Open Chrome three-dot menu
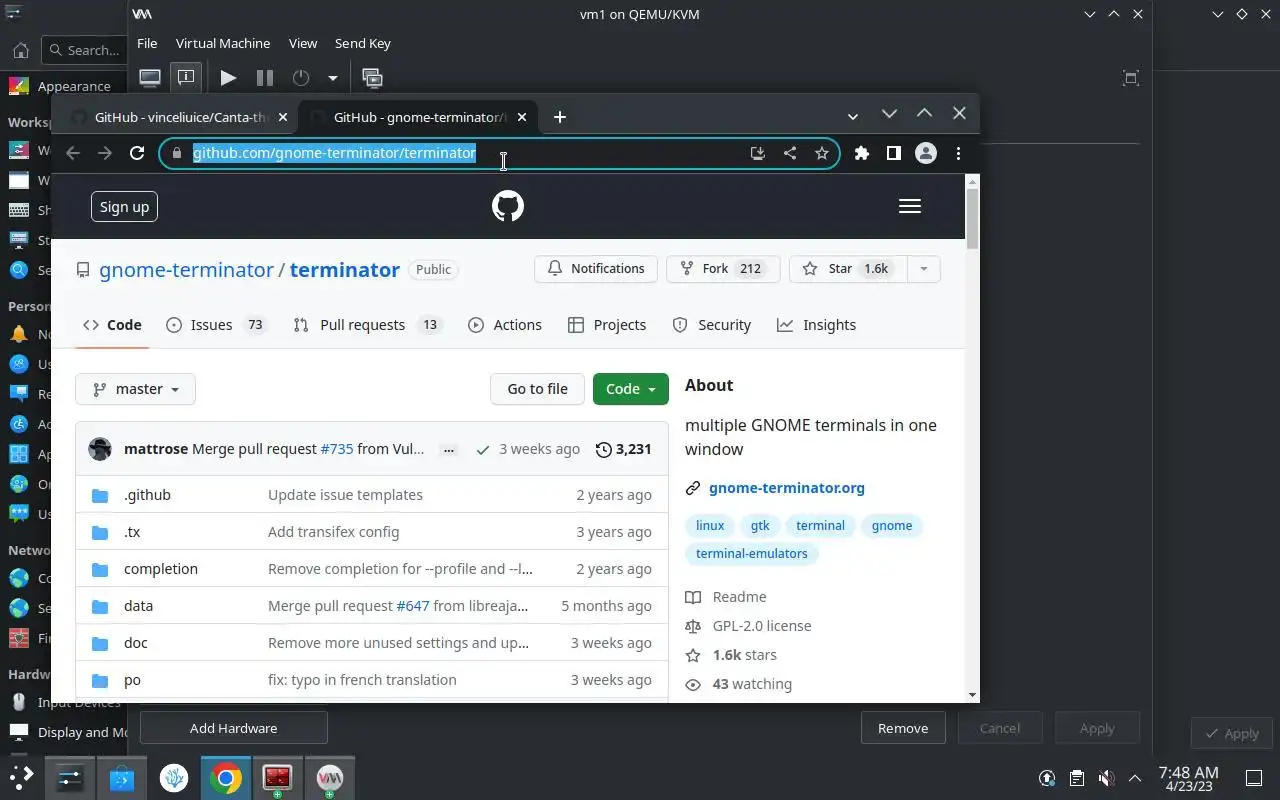Image resolution: width=1280 pixels, height=800 pixels. click(x=958, y=153)
